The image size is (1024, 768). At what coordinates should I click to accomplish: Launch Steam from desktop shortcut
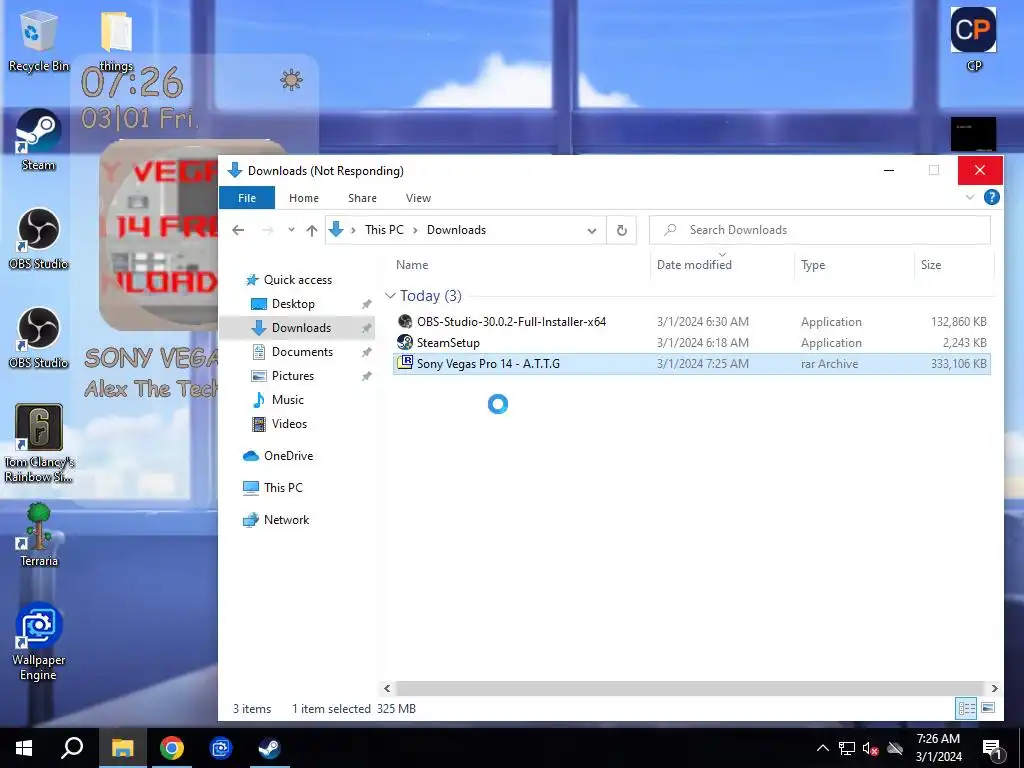pos(38,140)
